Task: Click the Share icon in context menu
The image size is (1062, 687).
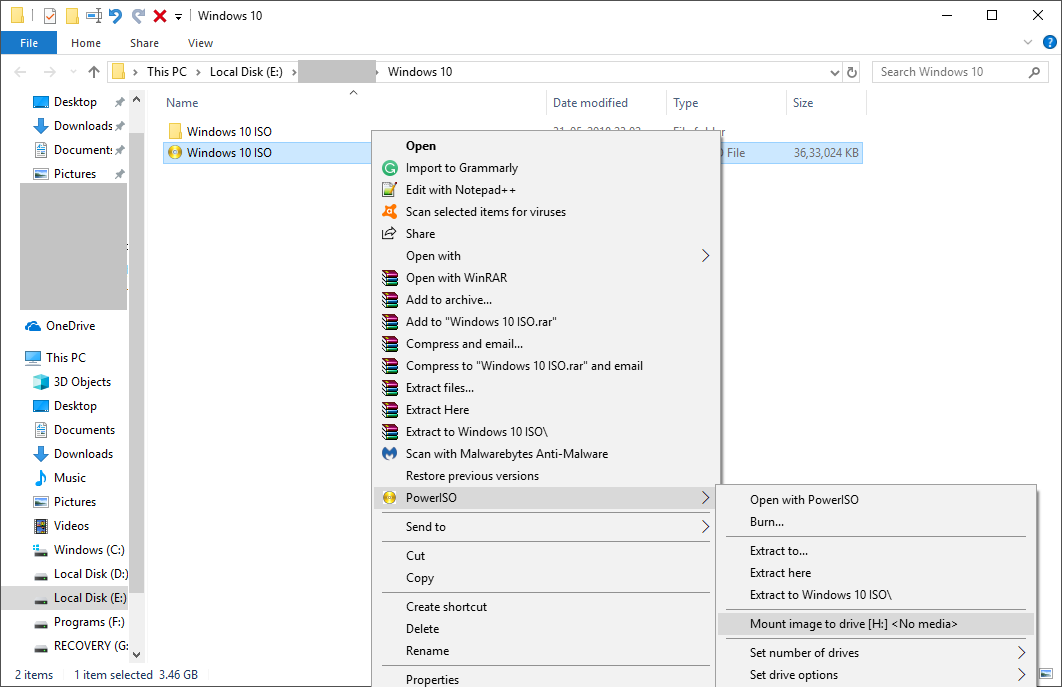Action: coord(390,234)
